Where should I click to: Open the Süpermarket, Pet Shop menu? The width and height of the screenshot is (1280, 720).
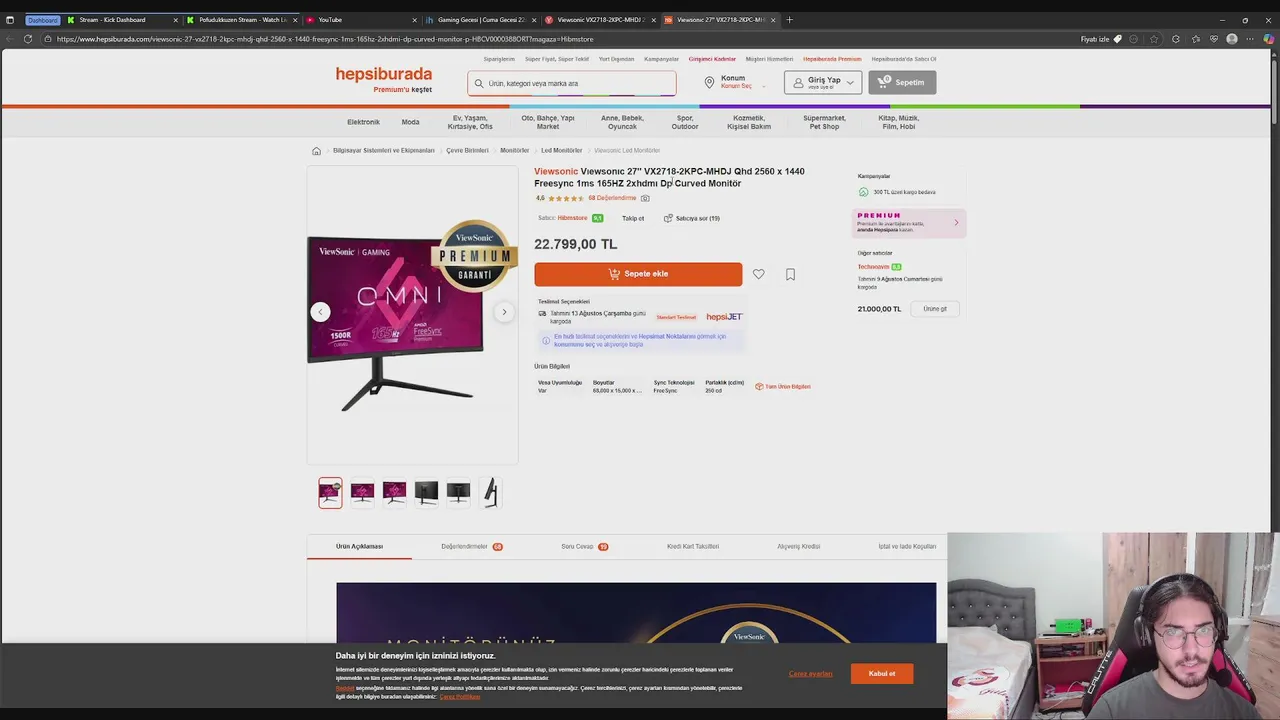point(824,122)
